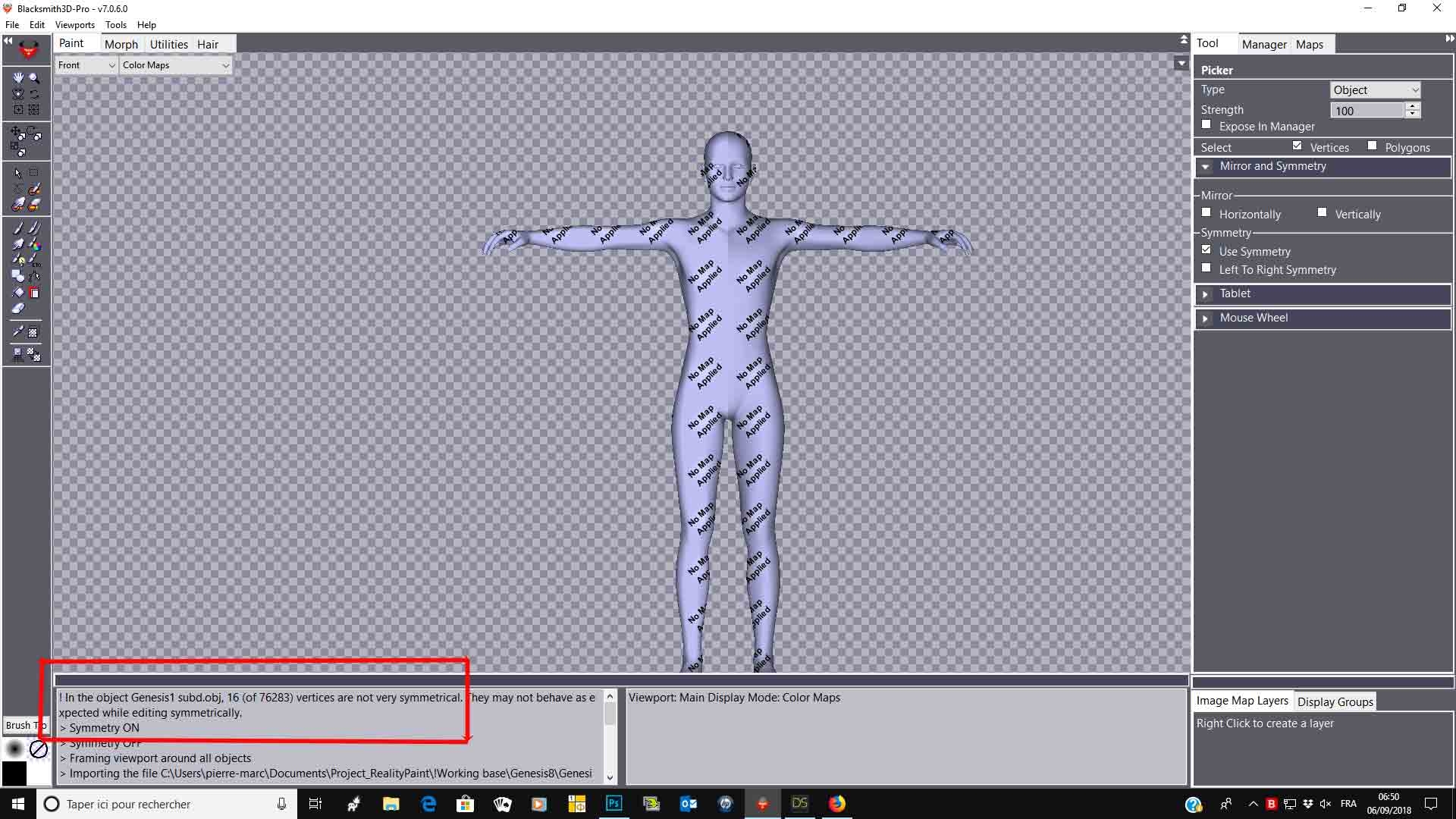The height and width of the screenshot is (819, 1456).
Task: Switch to the Manager tab
Action: pyautogui.click(x=1264, y=45)
